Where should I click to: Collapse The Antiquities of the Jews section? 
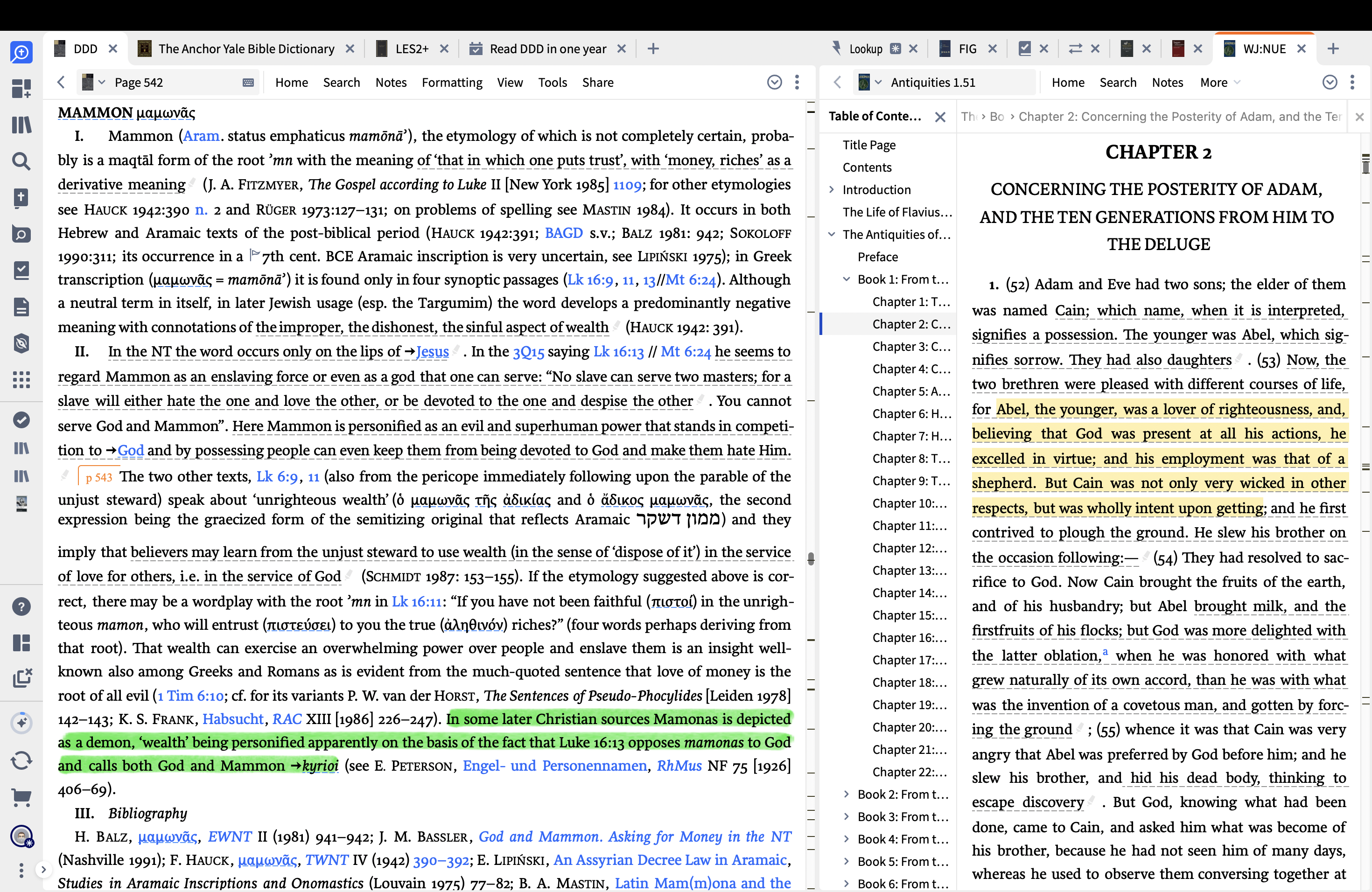click(831, 234)
